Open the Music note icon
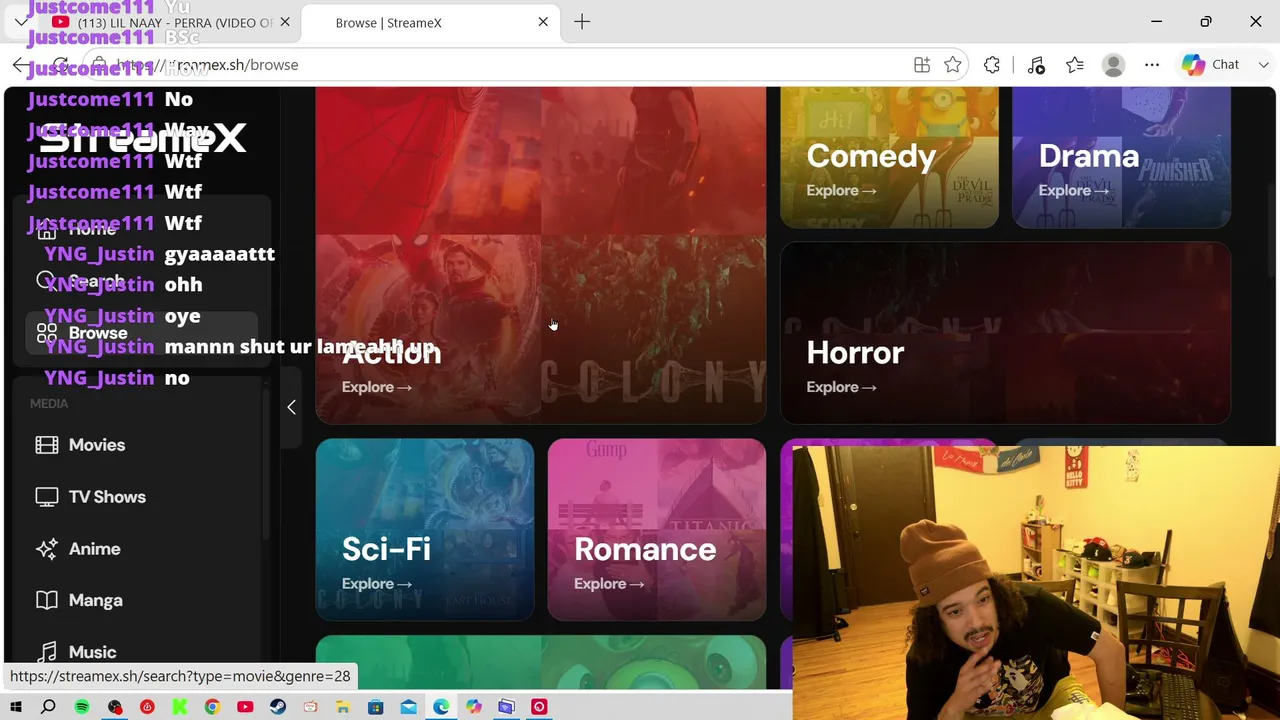The width and height of the screenshot is (1280, 720). (47, 652)
